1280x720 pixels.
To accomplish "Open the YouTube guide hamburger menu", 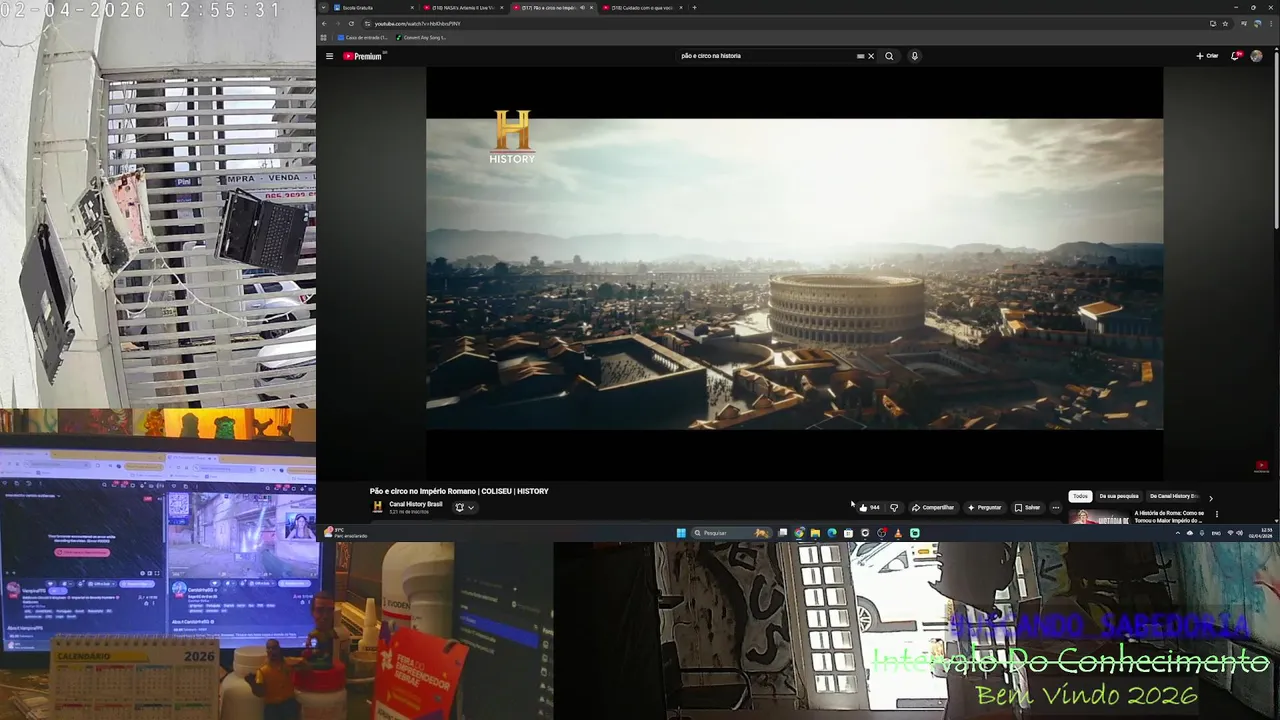I will [329, 56].
